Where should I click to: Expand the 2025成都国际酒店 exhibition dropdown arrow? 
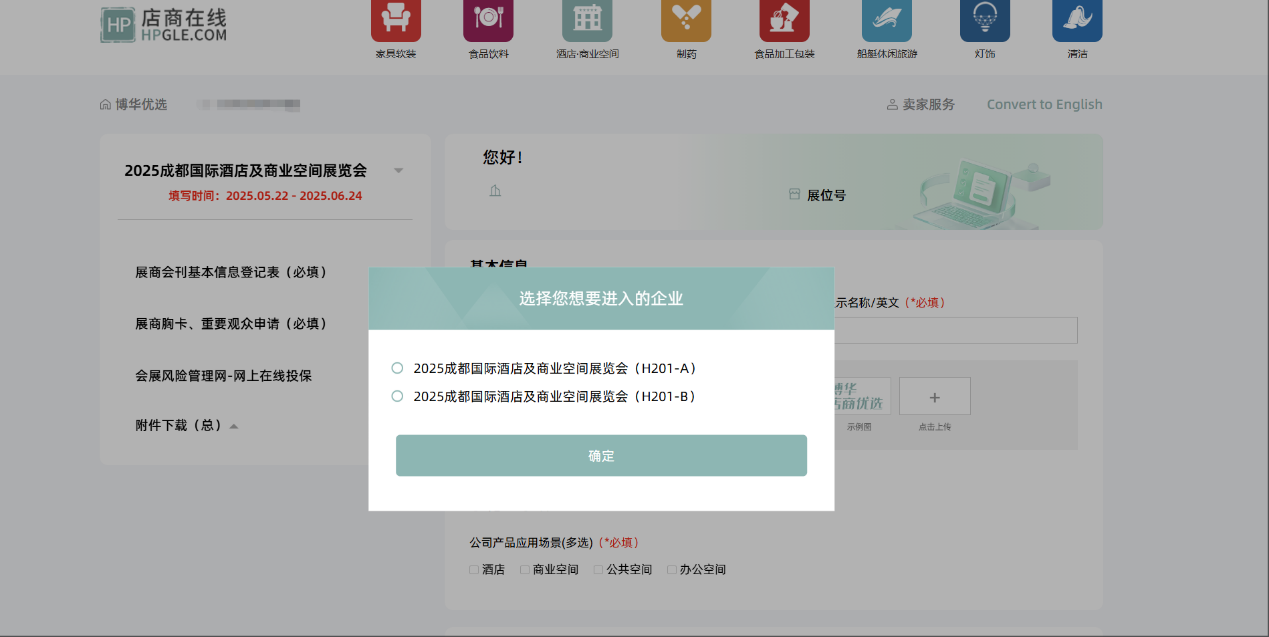click(399, 171)
